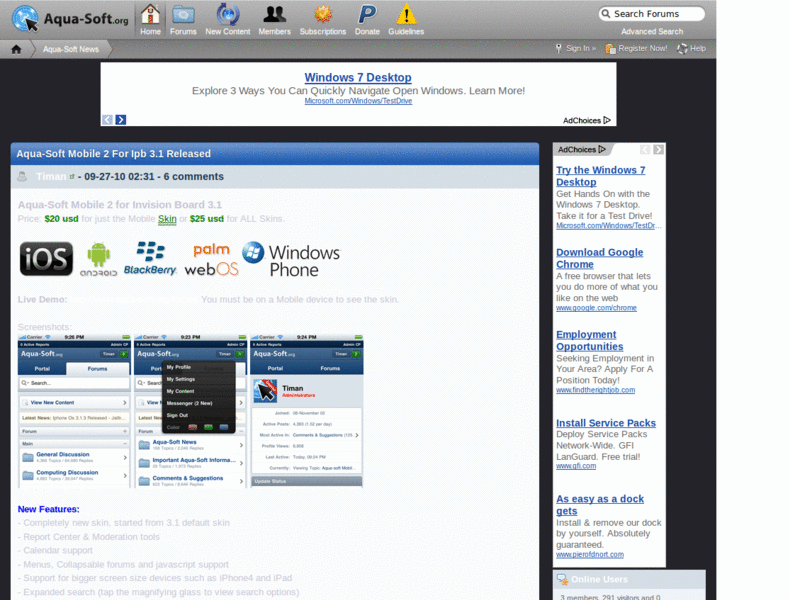Open the Subscriptions icon
The width and height of the screenshot is (800, 600).
[x=323, y=14]
